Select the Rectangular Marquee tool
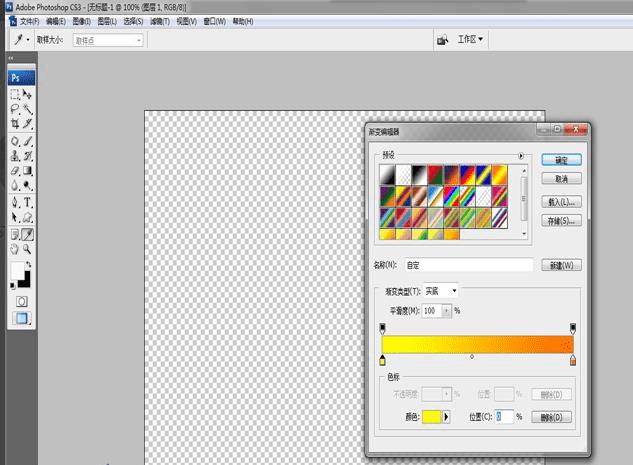 tap(15, 95)
